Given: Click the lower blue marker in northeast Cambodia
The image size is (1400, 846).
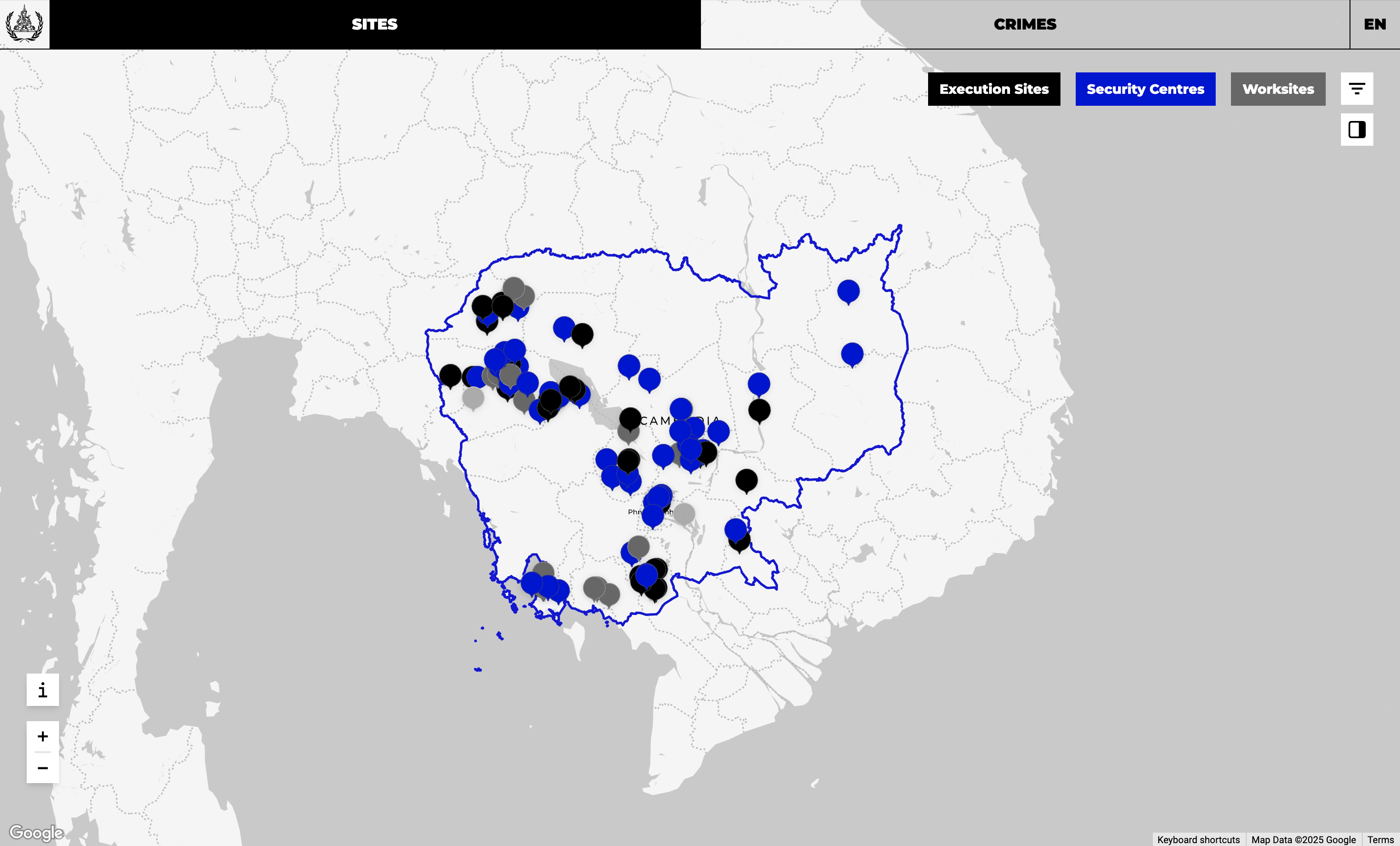Looking at the screenshot, I should click(x=852, y=353).
